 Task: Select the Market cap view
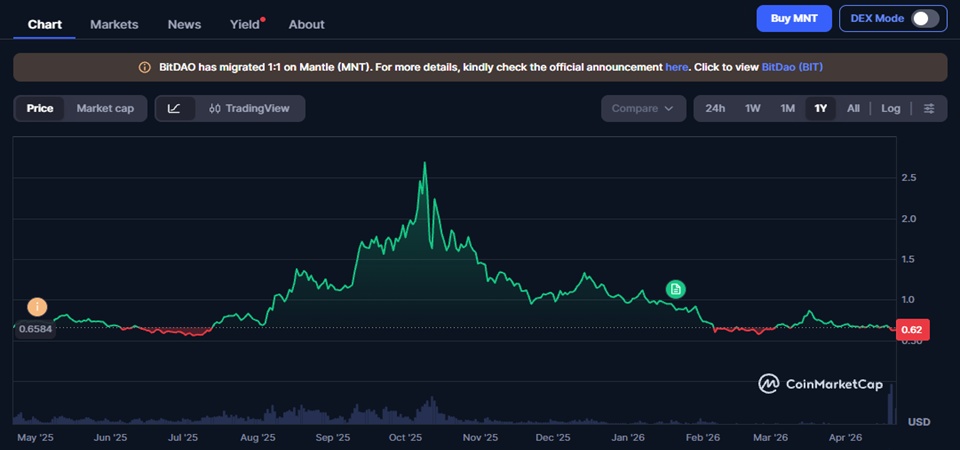coord(105,108)
